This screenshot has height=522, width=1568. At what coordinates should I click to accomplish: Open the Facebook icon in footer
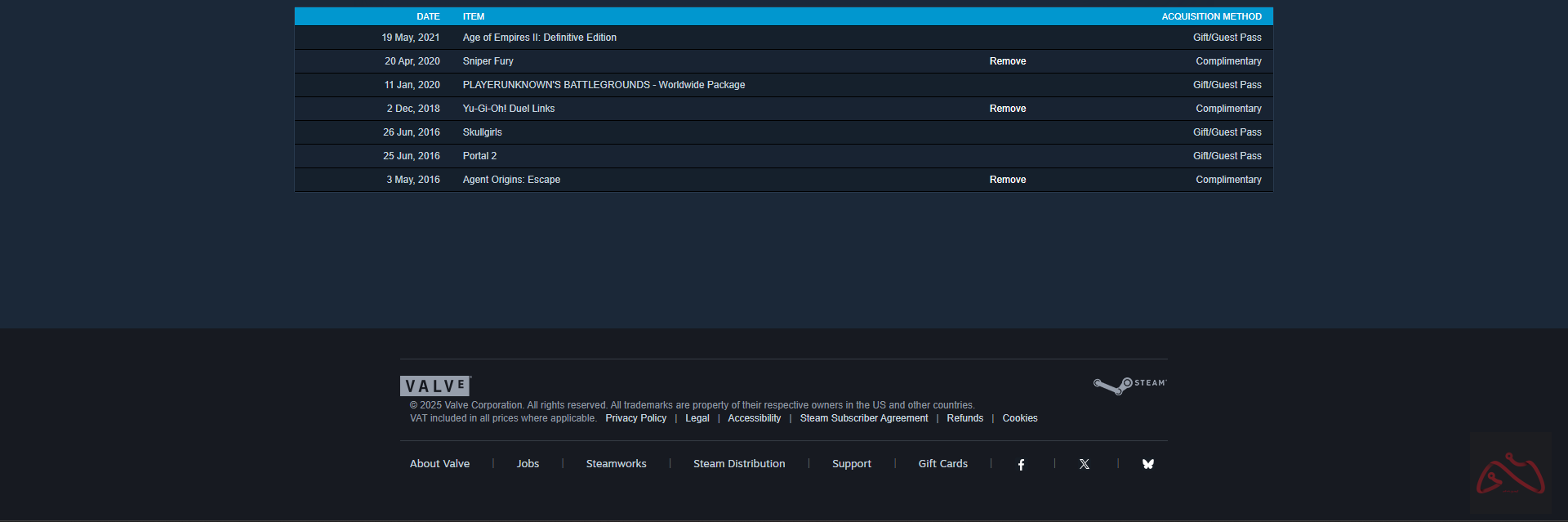click(x=1021, y=464)
